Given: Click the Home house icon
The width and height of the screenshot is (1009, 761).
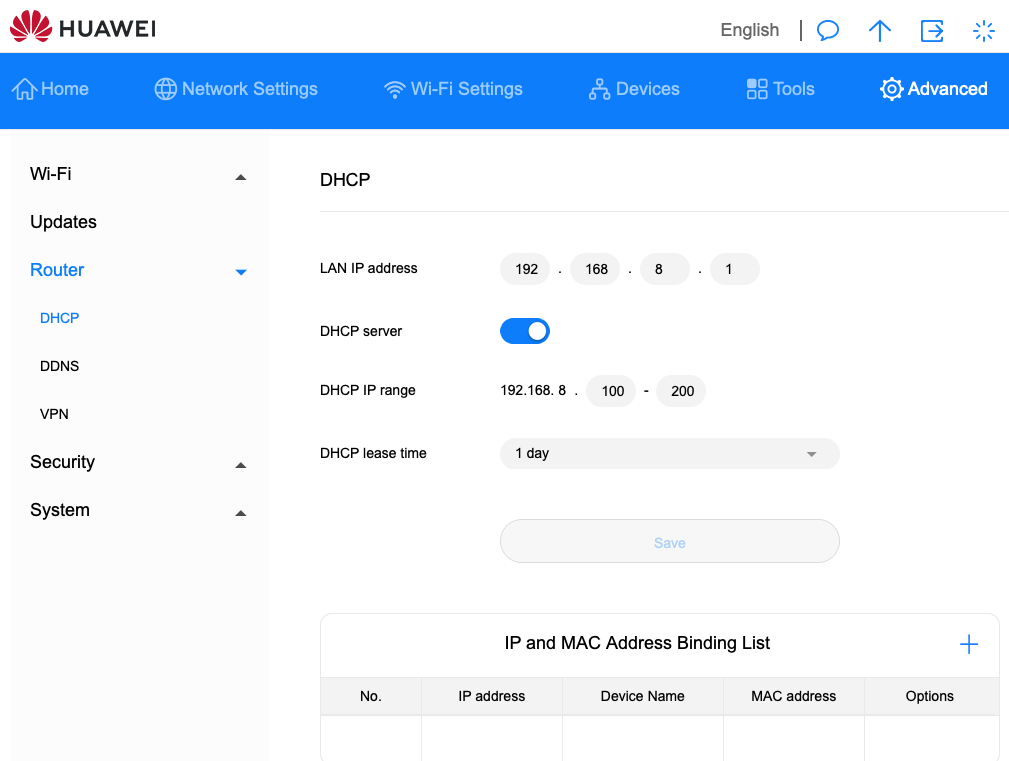Looking at the screenshot, I should (24, 89).
